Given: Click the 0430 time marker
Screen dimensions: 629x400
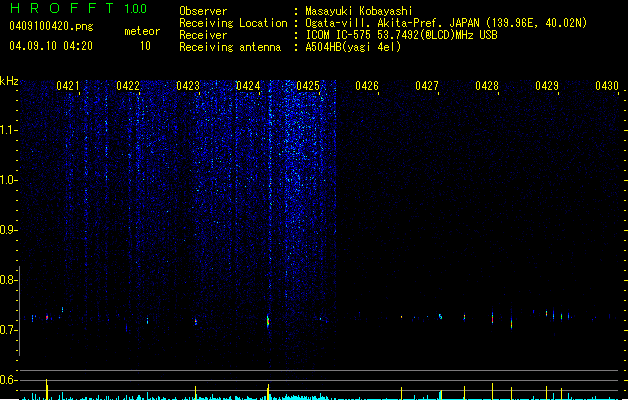Looking at the screenshot, I should (607, 86).
